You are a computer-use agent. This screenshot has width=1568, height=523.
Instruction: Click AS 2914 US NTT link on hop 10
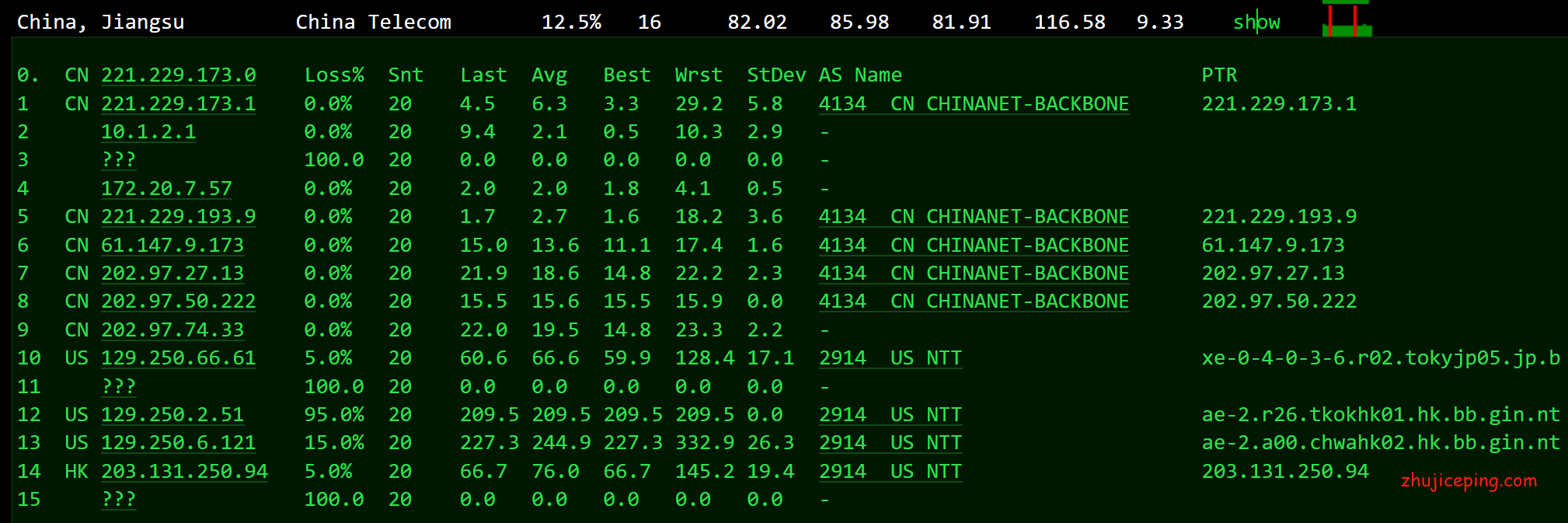(890, 357)
